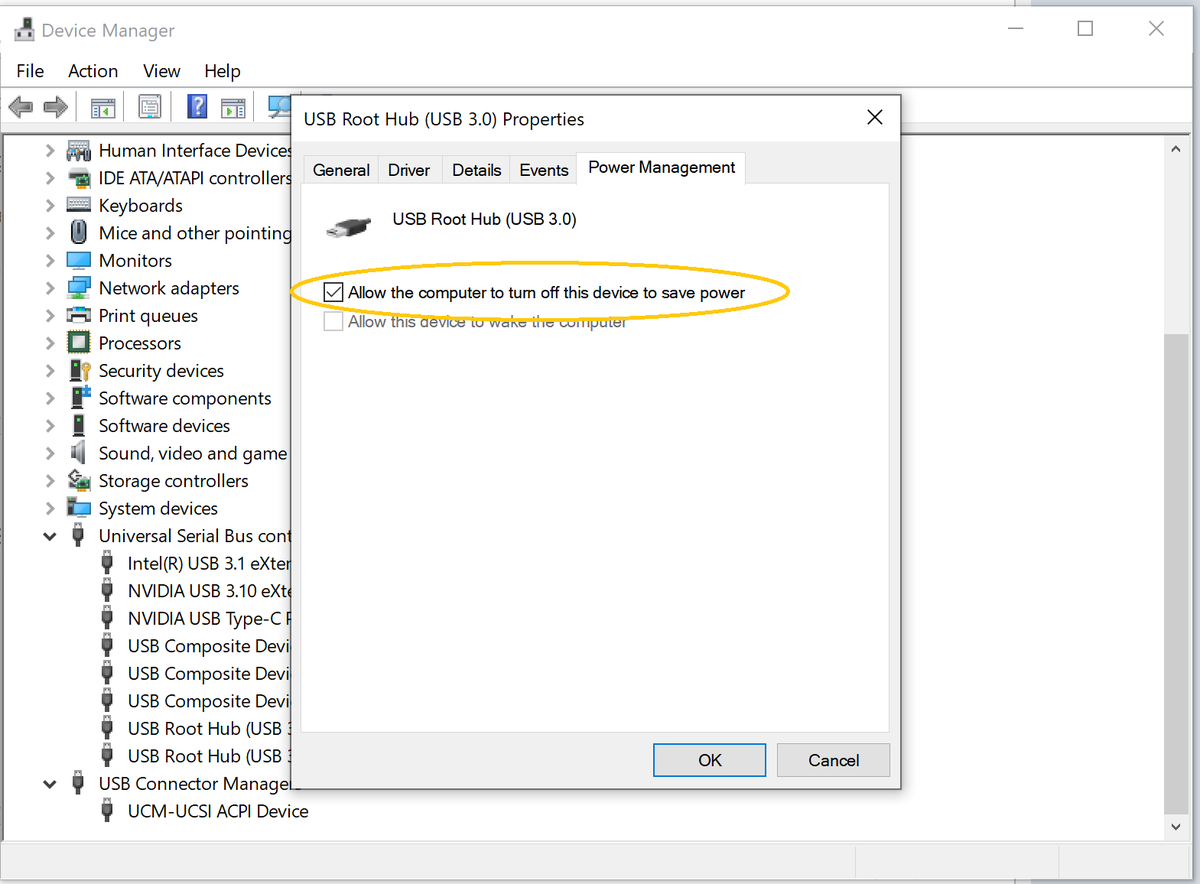Check Allow this device to wake the computer
Viewport: 1200px width, 884px height.
(333, 322)
